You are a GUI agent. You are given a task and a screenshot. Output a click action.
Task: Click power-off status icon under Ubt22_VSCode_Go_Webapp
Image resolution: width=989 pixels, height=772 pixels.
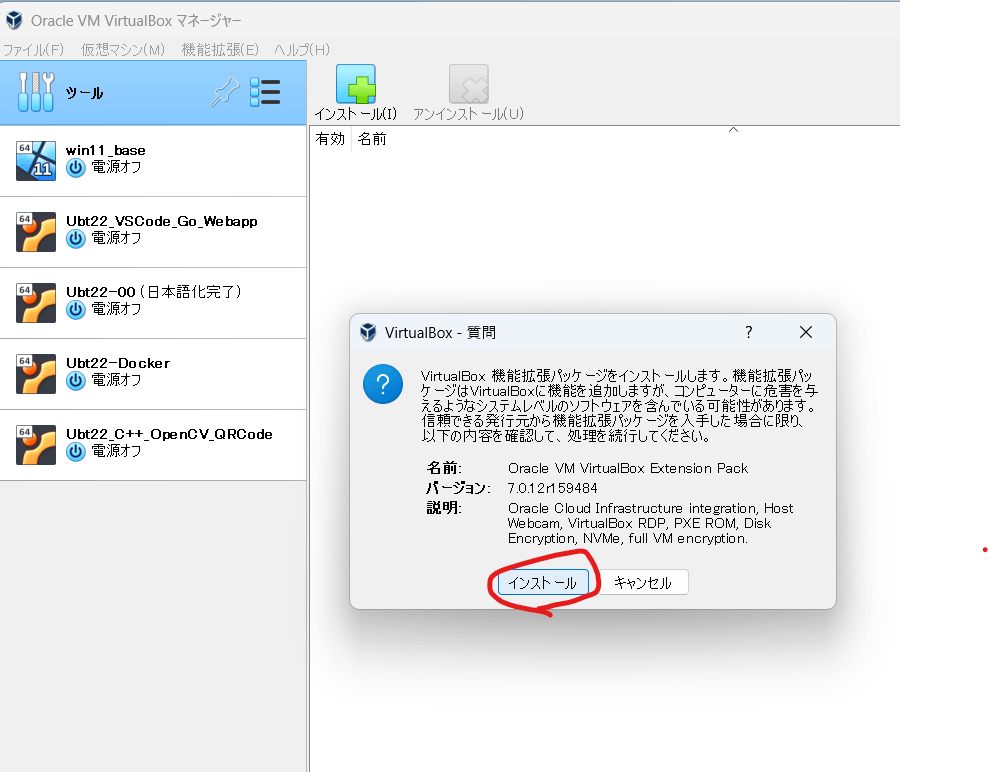tap(76, 238)
